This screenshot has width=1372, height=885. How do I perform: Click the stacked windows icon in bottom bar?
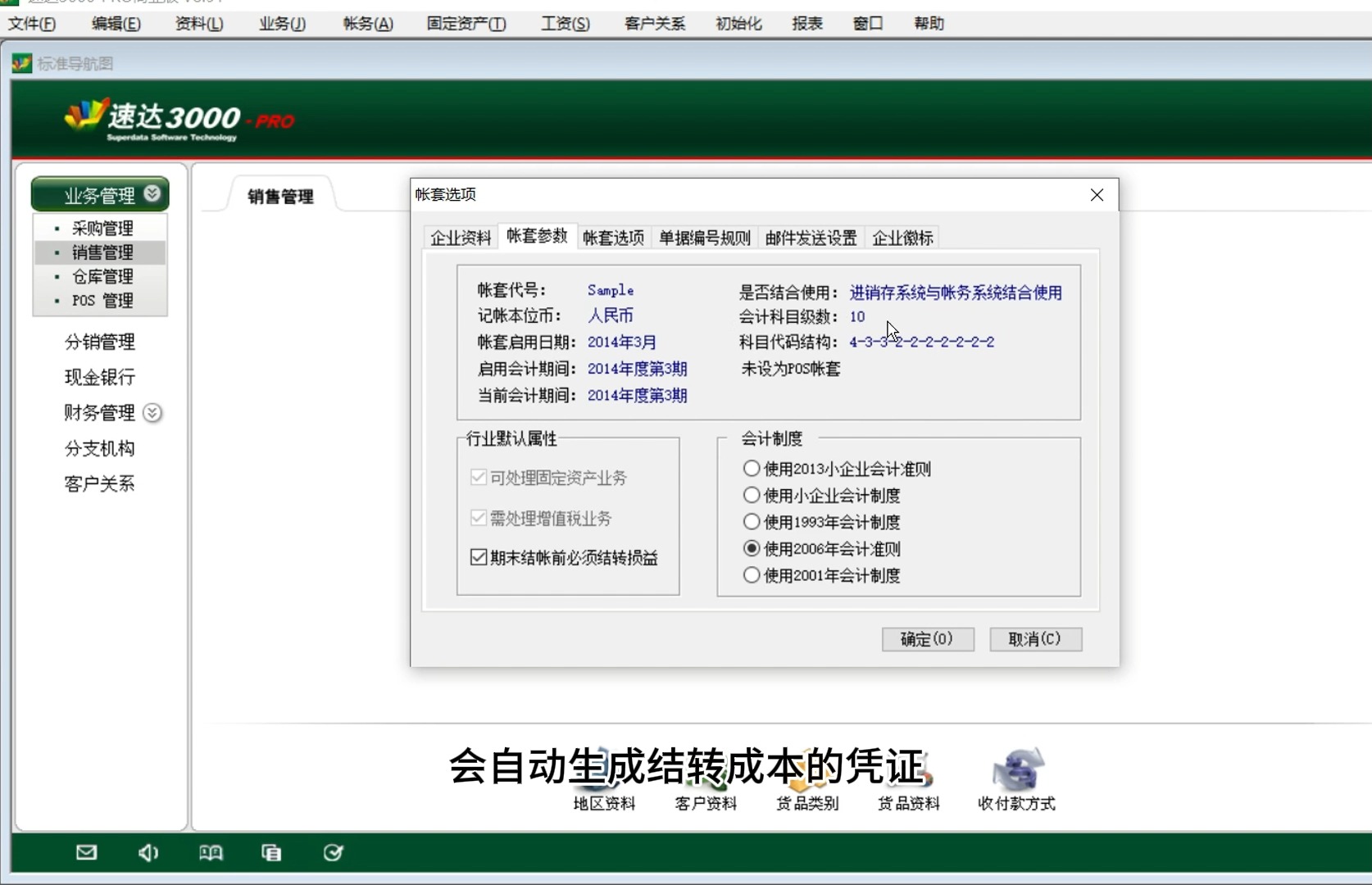[271, 853]
